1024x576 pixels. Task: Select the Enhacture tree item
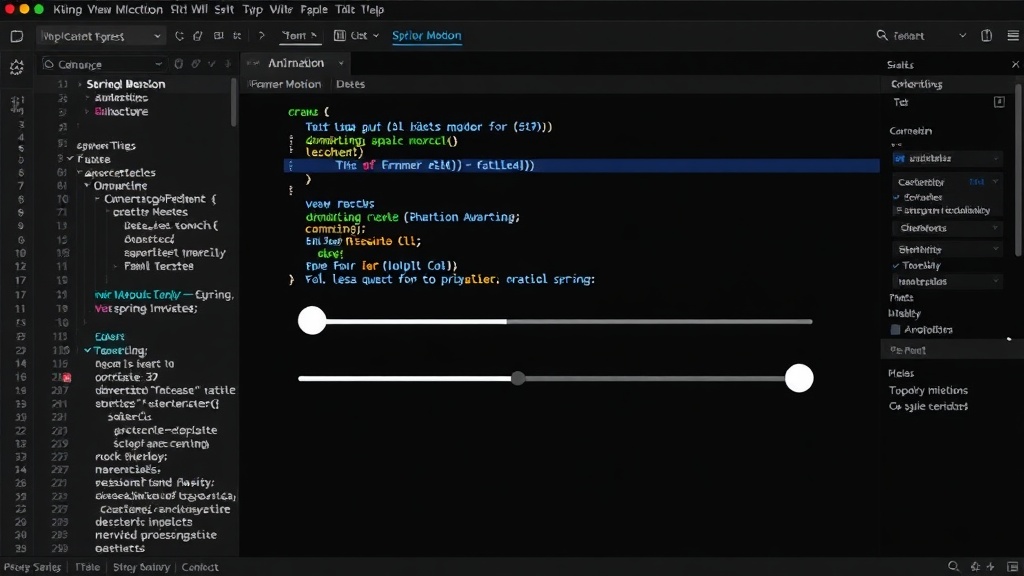coord(121,112)
